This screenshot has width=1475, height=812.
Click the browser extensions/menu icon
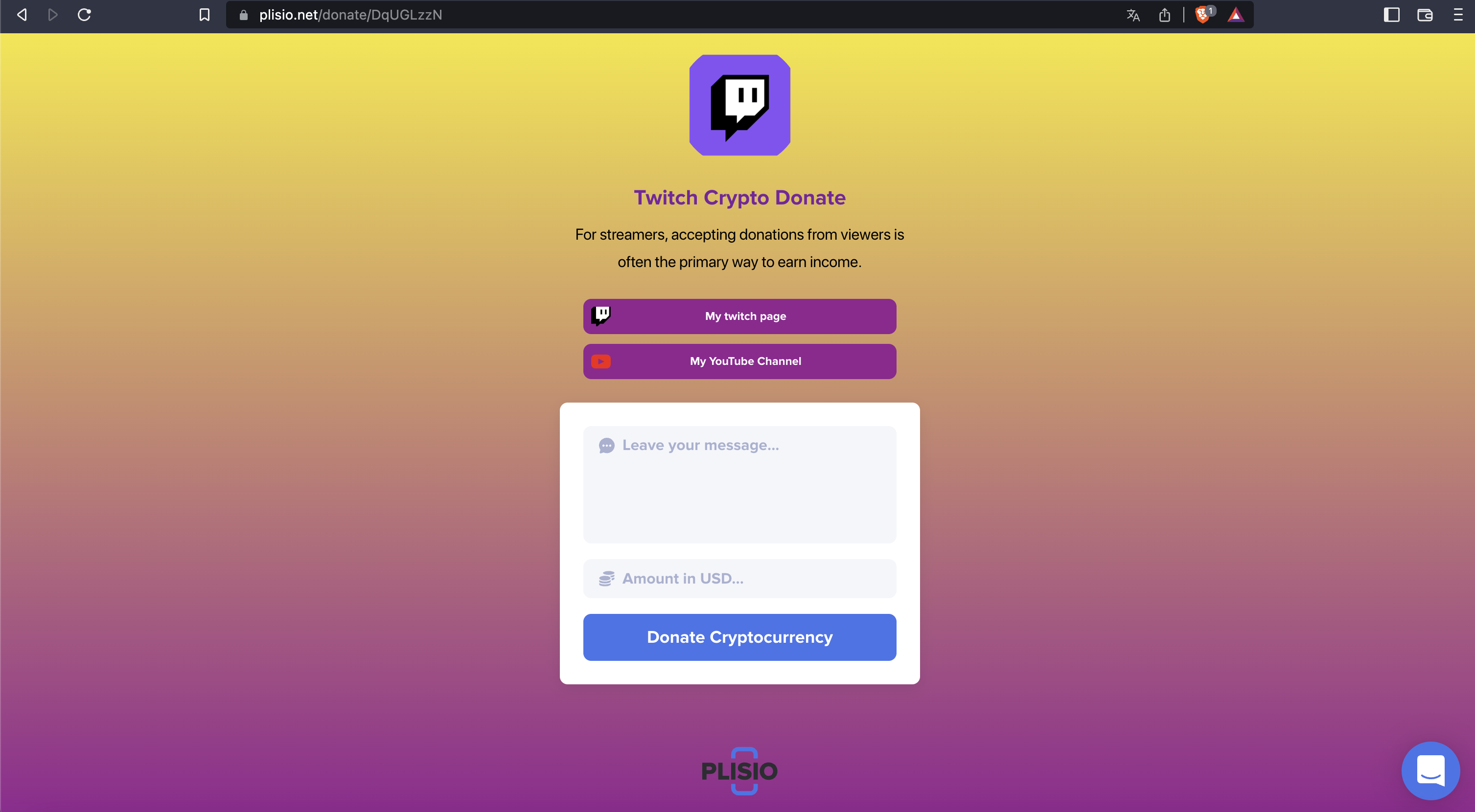[x=1458, y=14]
